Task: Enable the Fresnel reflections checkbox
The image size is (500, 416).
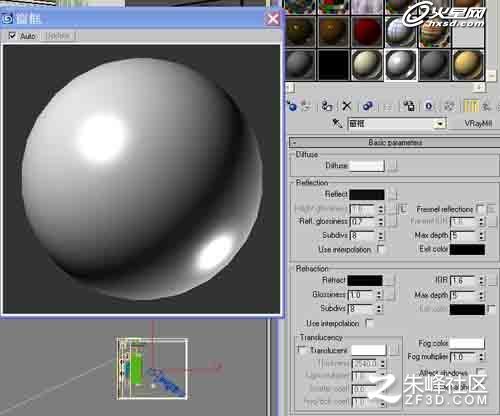Action: point(480,209)
